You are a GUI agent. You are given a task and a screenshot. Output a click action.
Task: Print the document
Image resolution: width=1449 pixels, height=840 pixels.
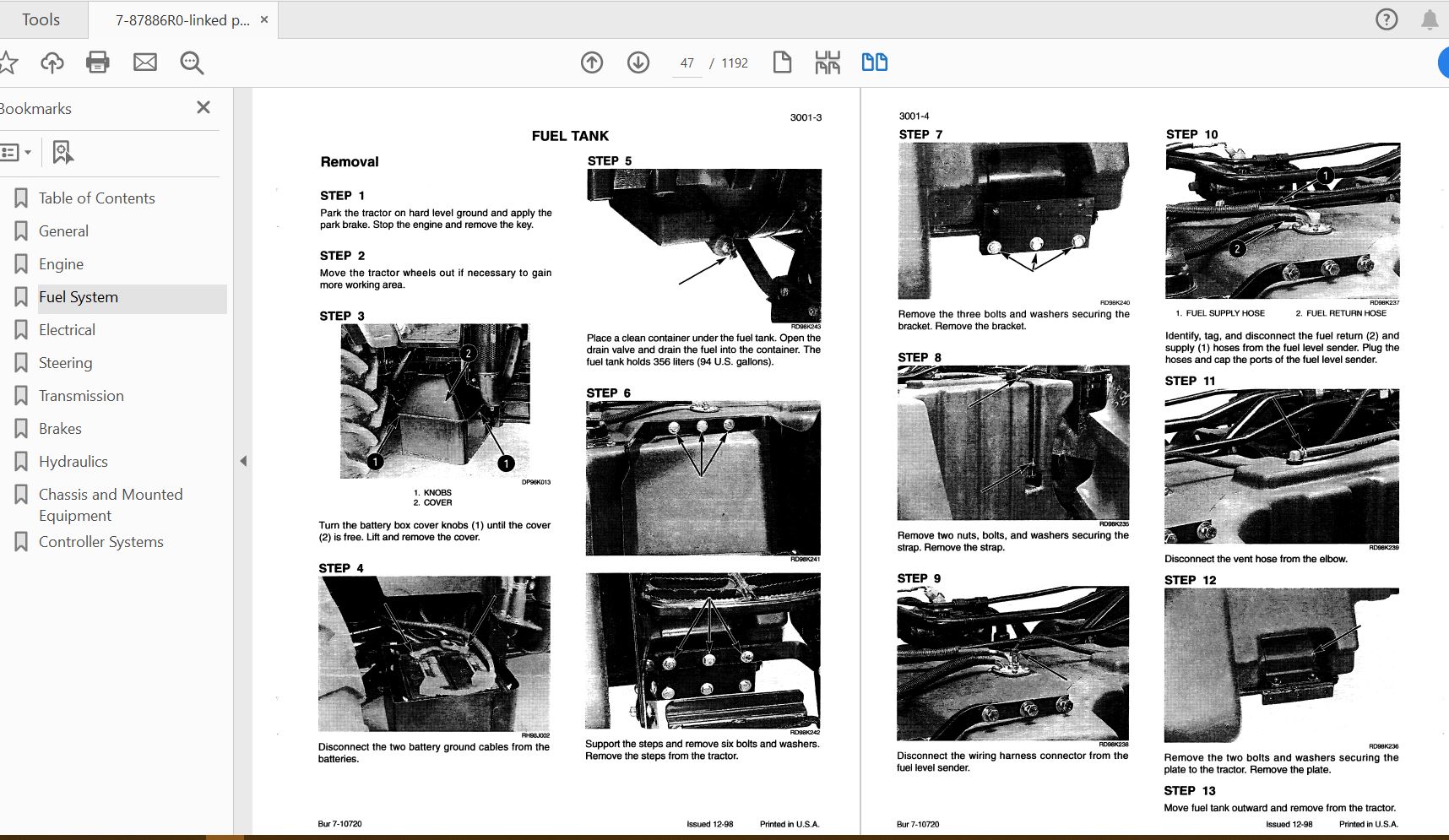tap(97, 62)
